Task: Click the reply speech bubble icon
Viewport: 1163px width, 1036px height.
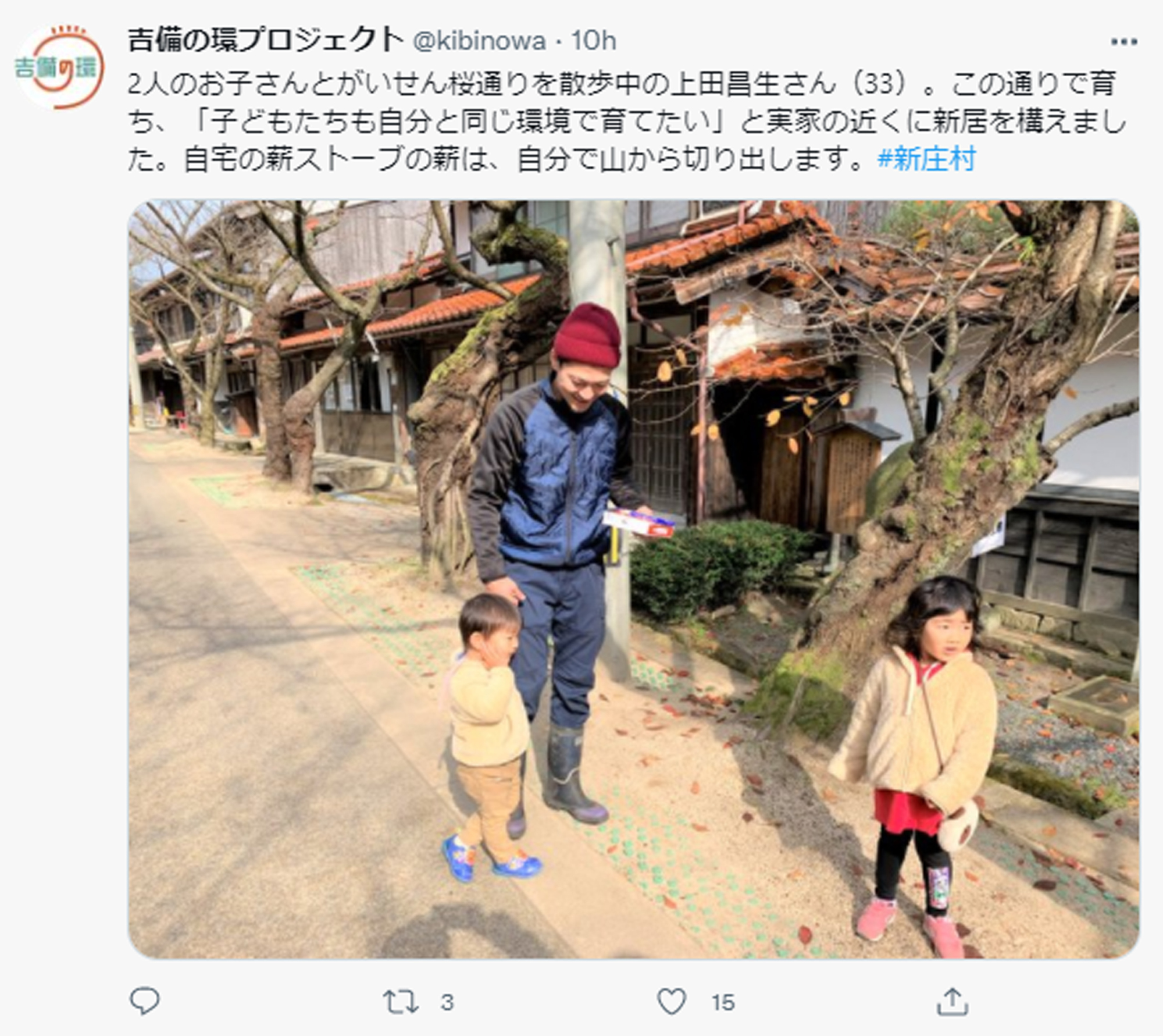Action: coord(144,1001)
